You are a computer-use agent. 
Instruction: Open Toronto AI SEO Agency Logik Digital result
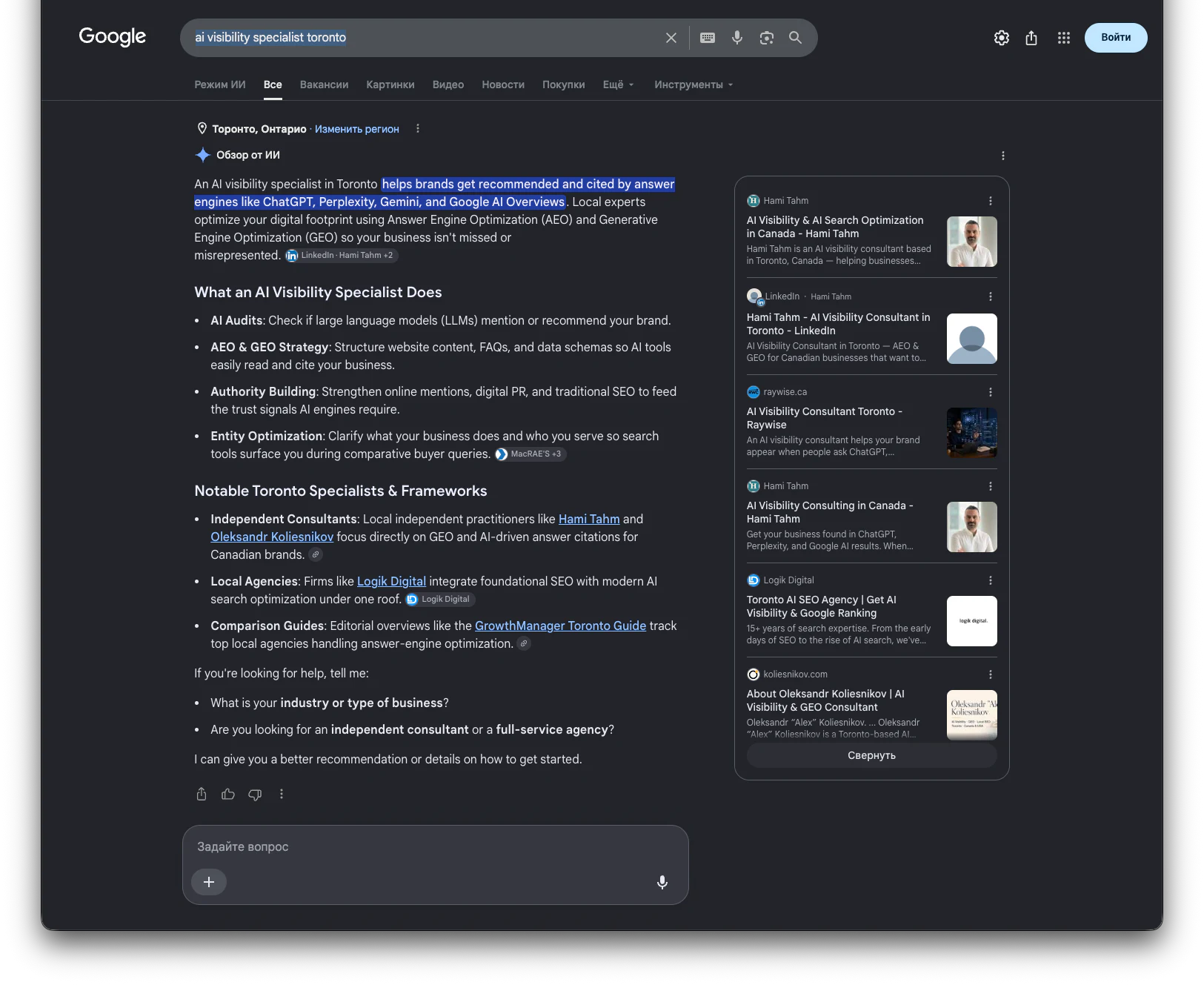pos(822,606)
